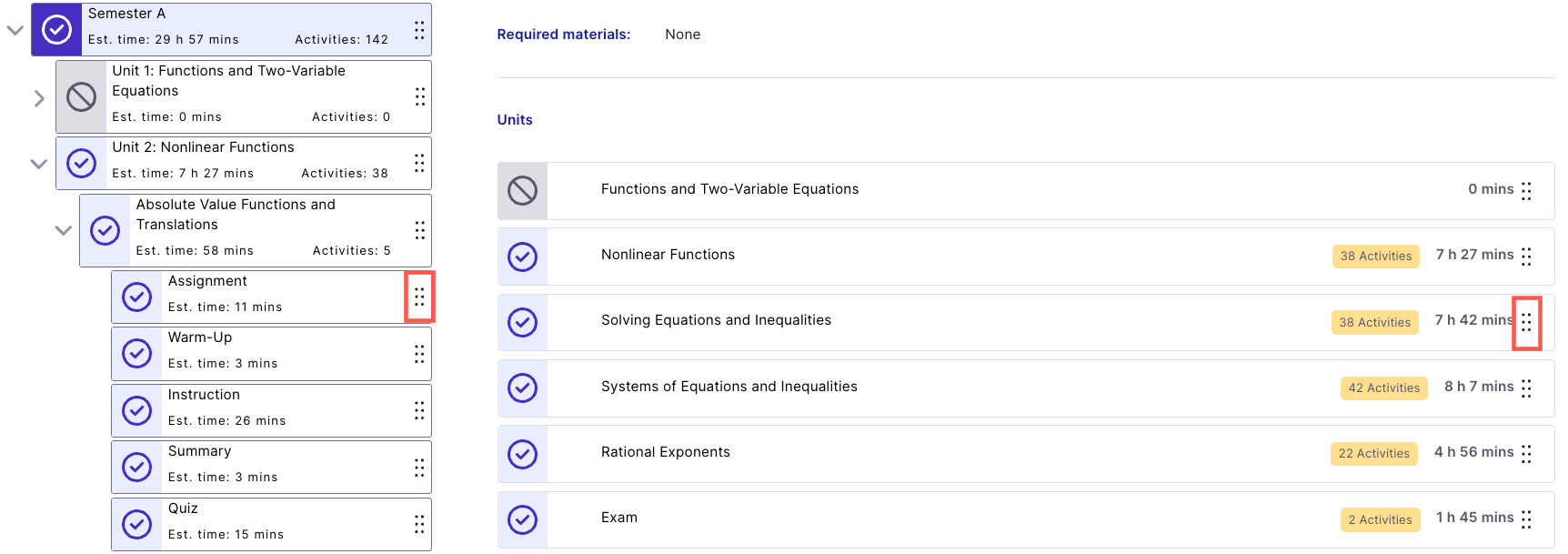Click the 42 Activities badge
Viewport: 1568px width, 554px height.
(x=1383, y=388)
